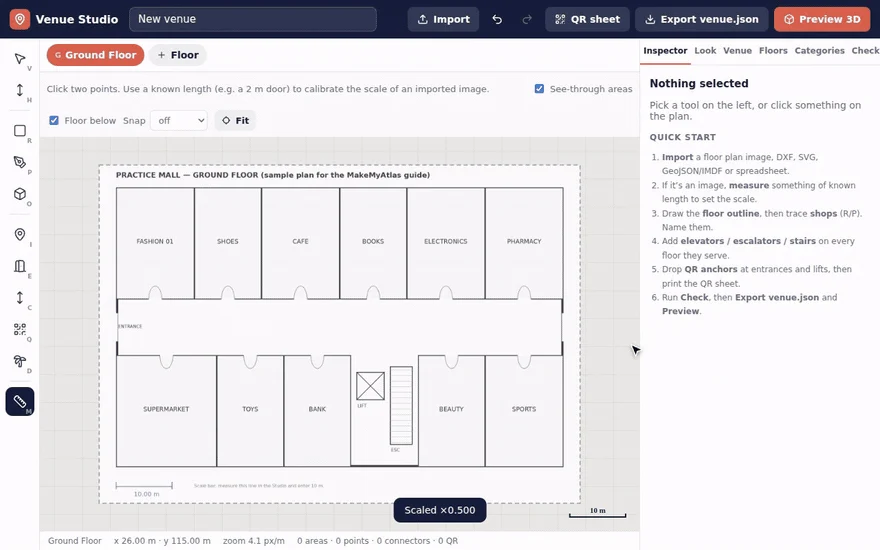Click the QUICK START heading
The width and height of the screenshot is (880, 550).
682,138
